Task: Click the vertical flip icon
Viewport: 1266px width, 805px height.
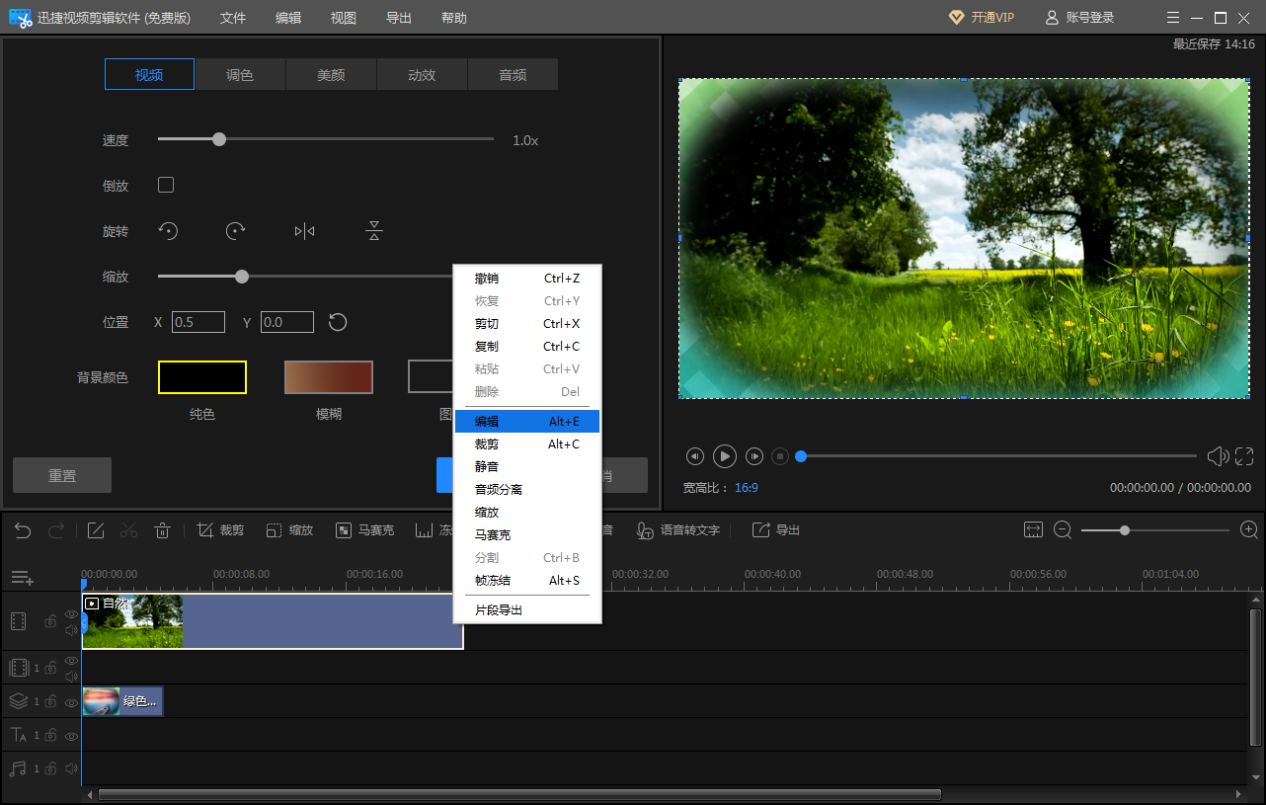Action: tap(374, 231)
